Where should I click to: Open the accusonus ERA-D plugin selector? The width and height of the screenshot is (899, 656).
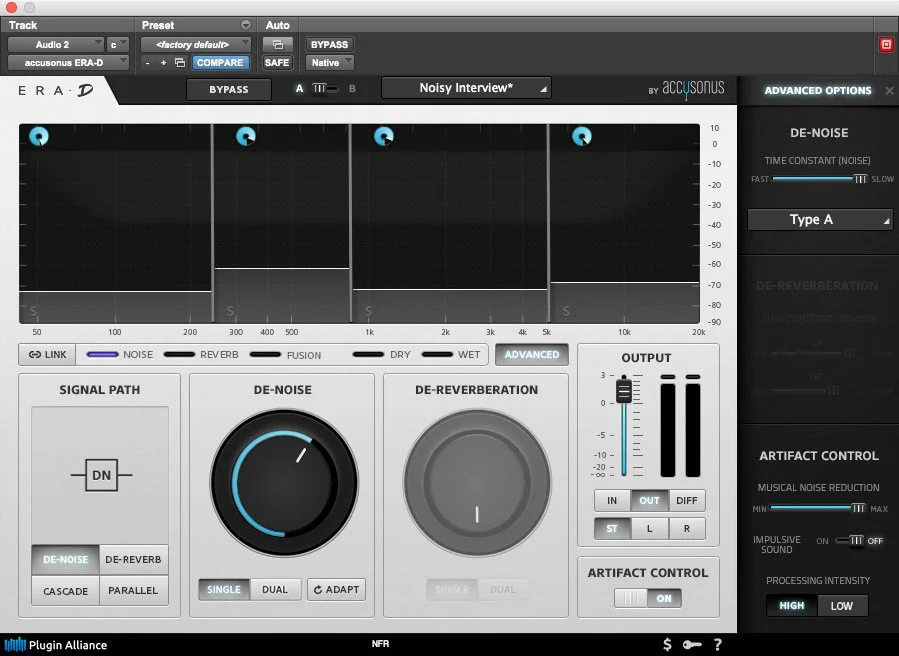click(68, 63)
